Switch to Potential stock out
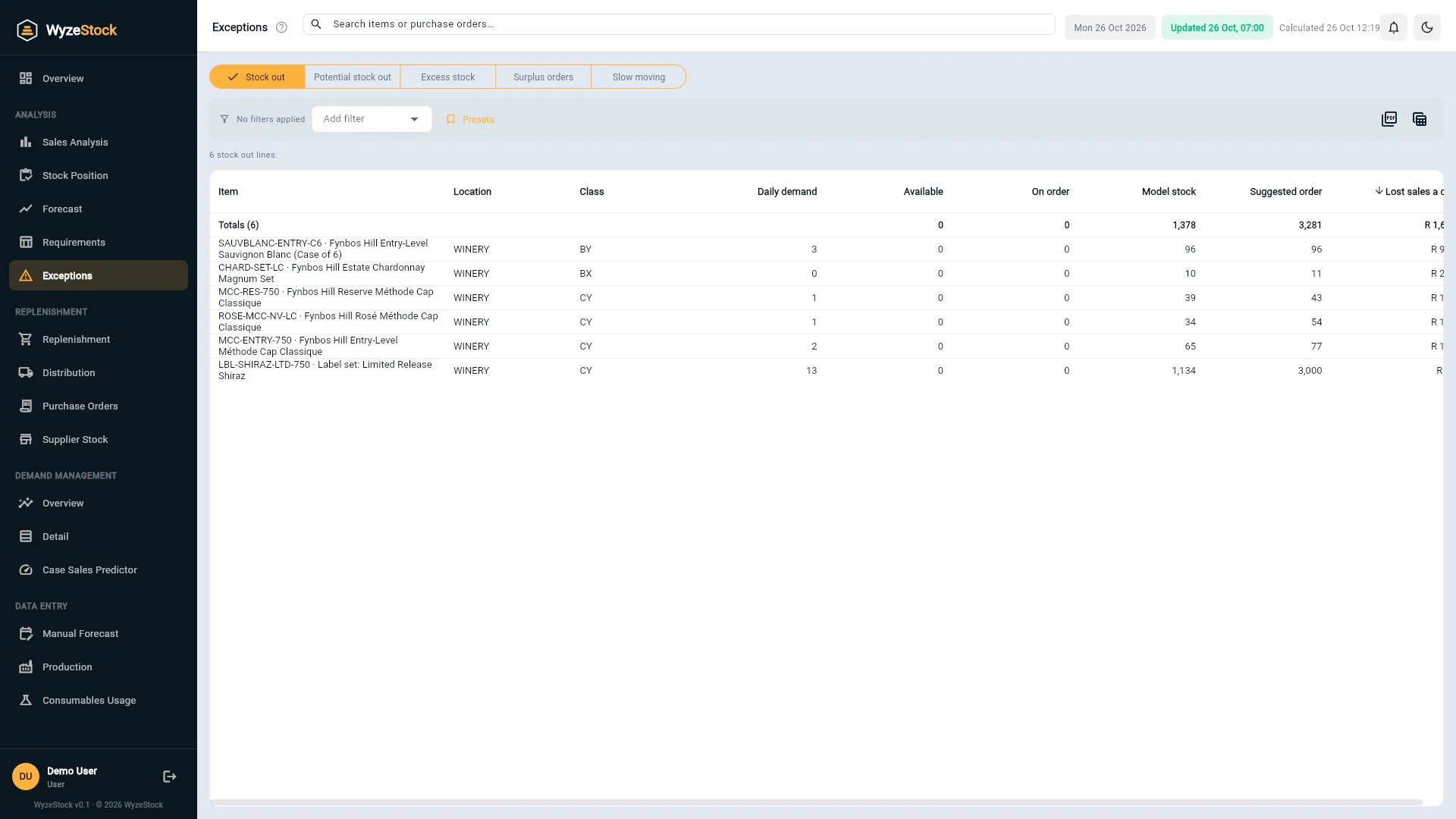 click(x=353, y=77)
